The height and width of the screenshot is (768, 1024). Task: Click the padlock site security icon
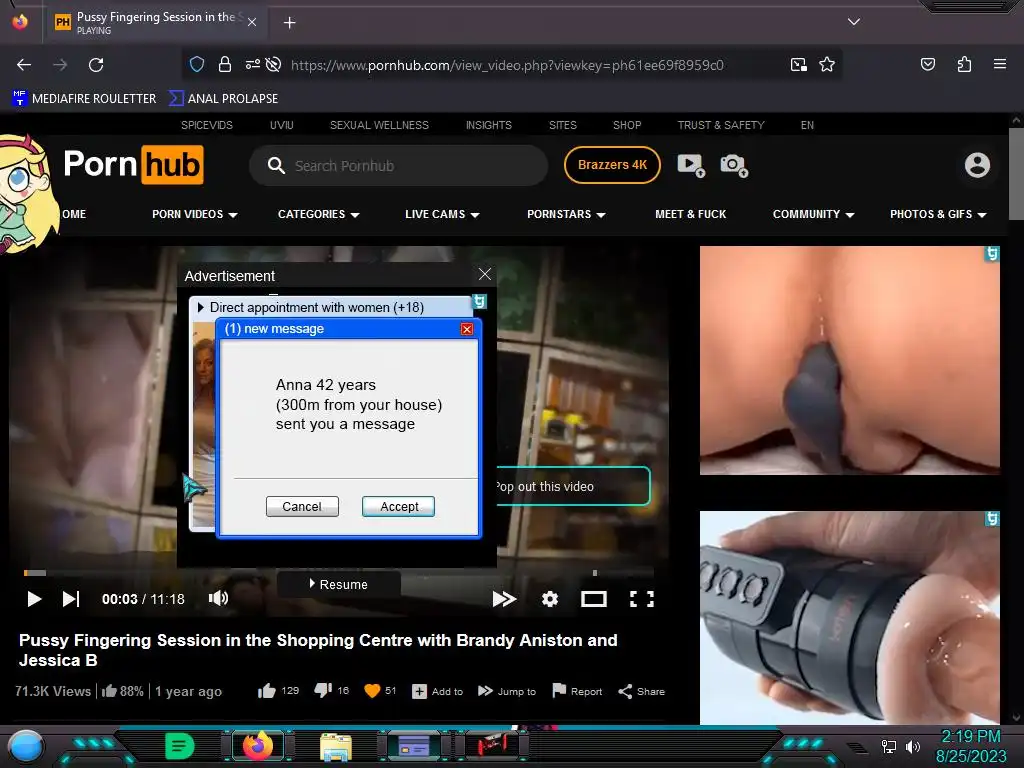coord(225,64)
